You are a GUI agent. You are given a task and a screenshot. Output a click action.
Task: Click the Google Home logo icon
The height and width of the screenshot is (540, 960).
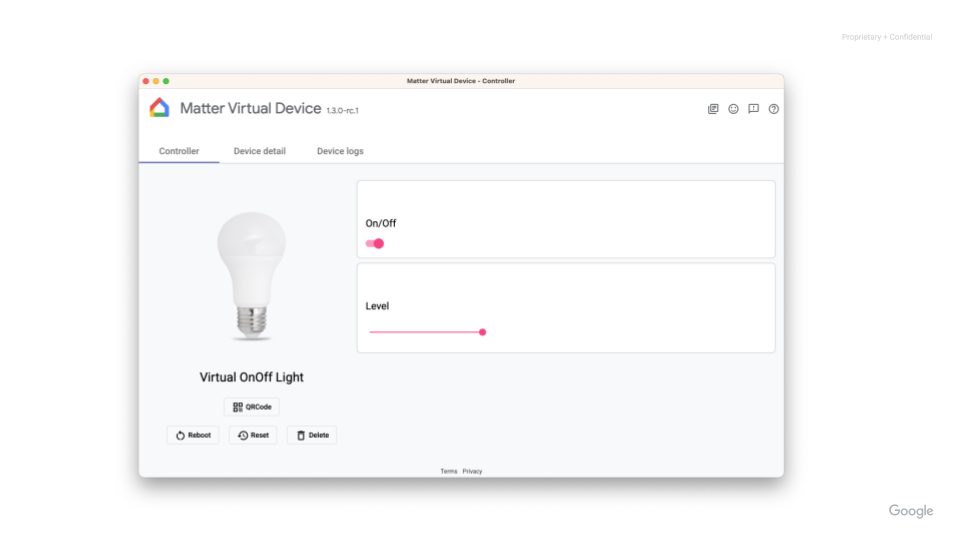[159, 108]
